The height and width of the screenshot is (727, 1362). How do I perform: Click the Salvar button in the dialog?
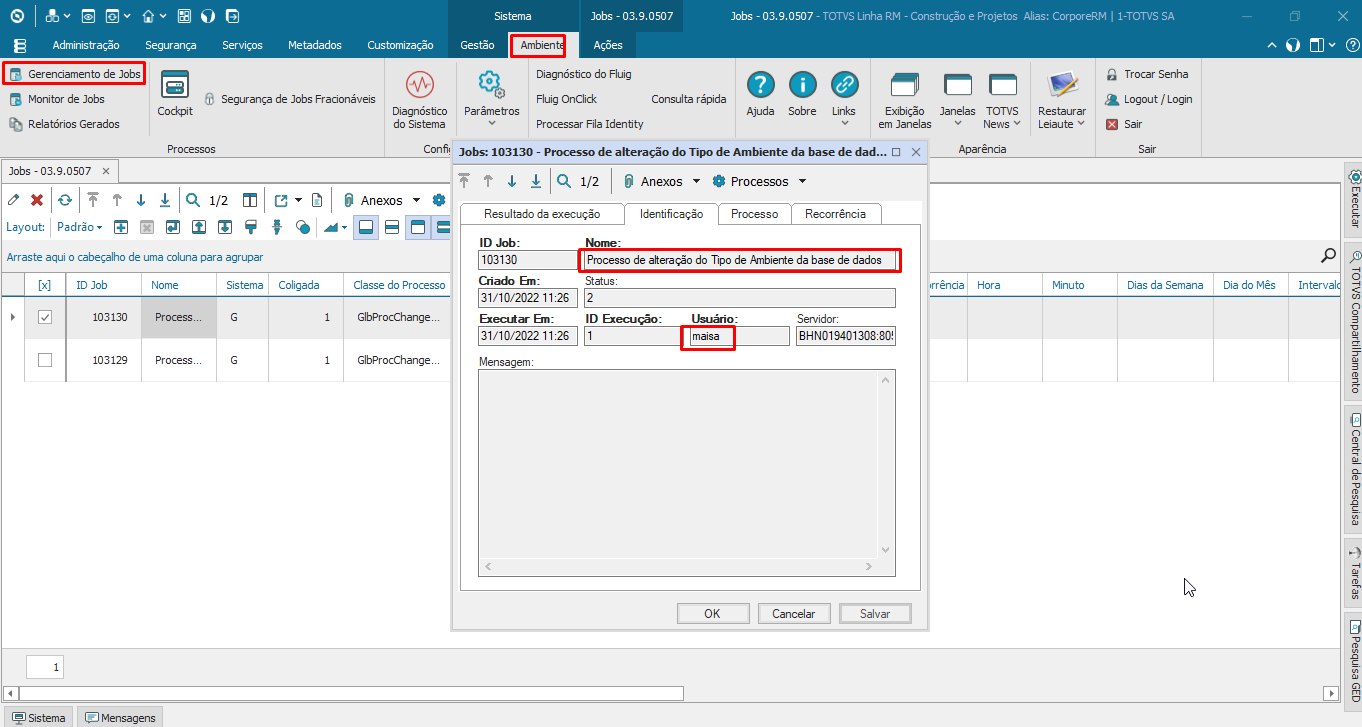(875, 614)
